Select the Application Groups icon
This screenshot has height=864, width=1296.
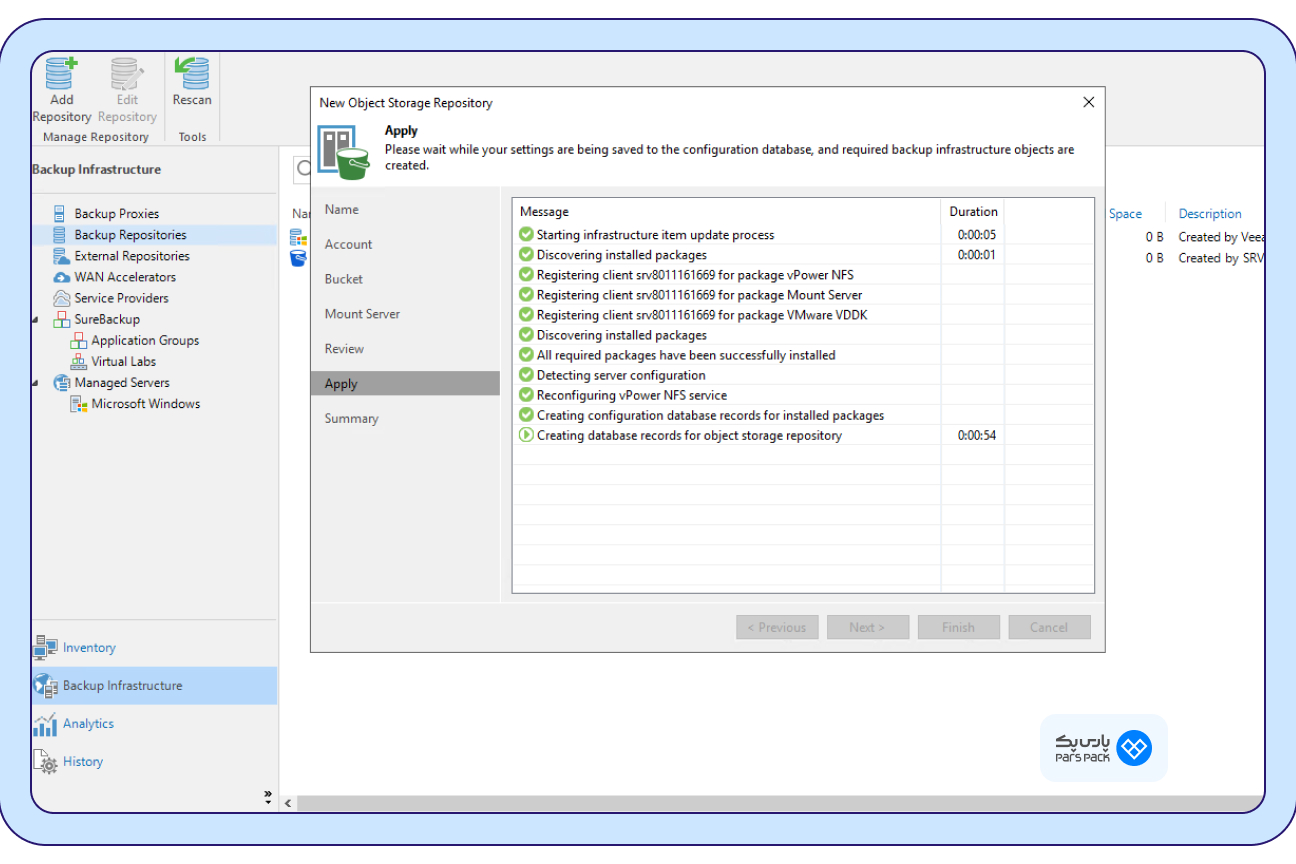coord(79,340)
